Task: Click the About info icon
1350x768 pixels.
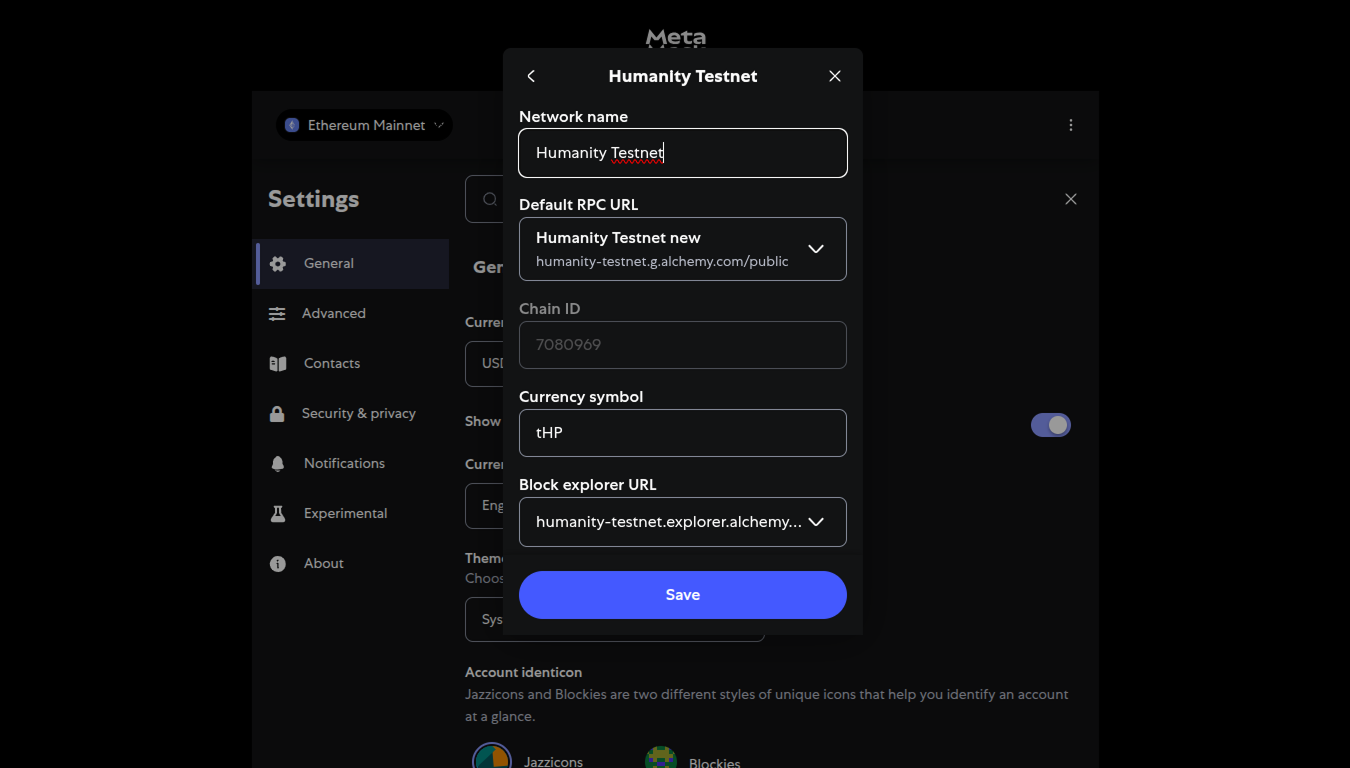Action: pyautogui.click(x=278, y=564)
